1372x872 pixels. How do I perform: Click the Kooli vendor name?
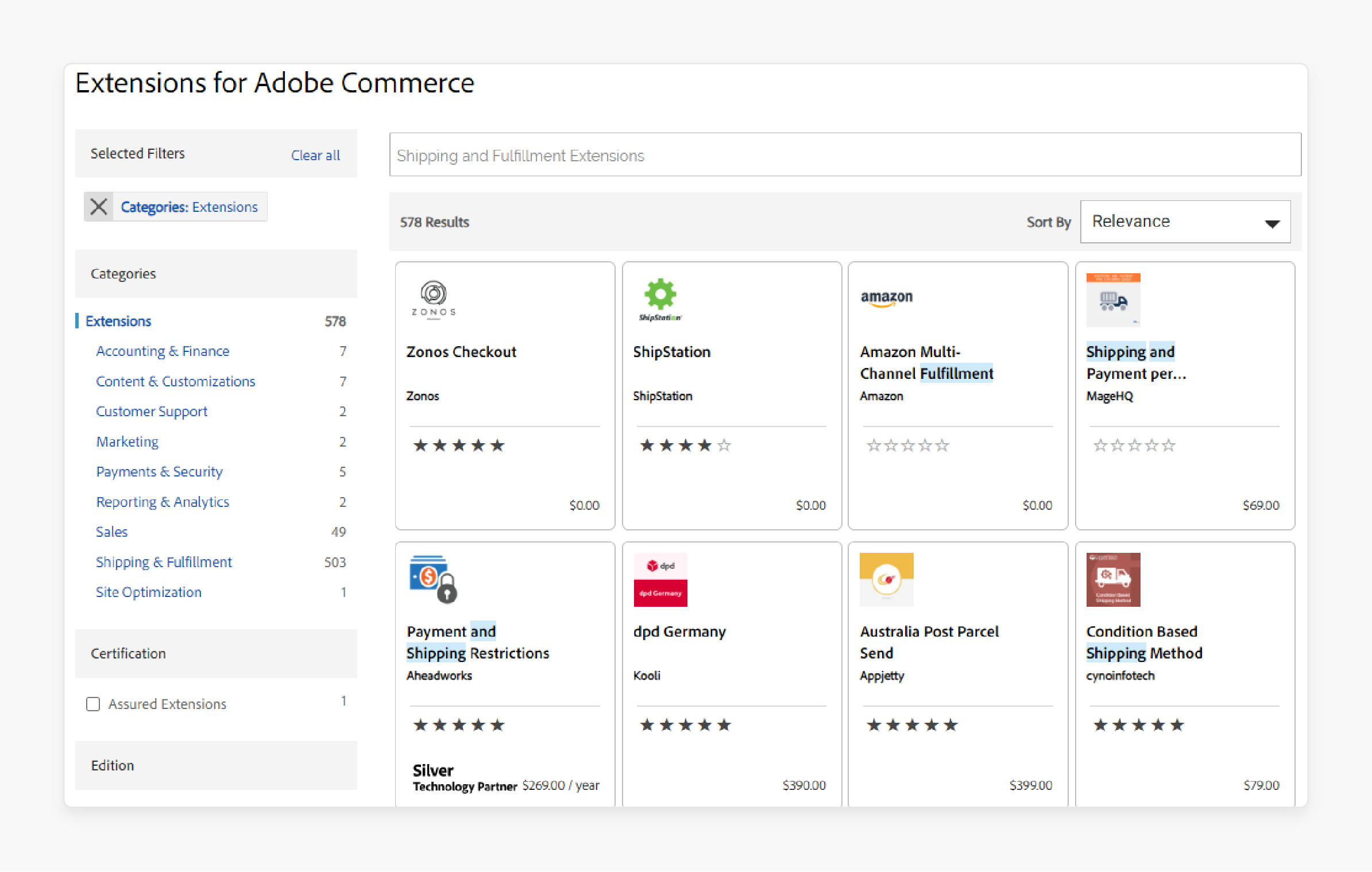647,676
